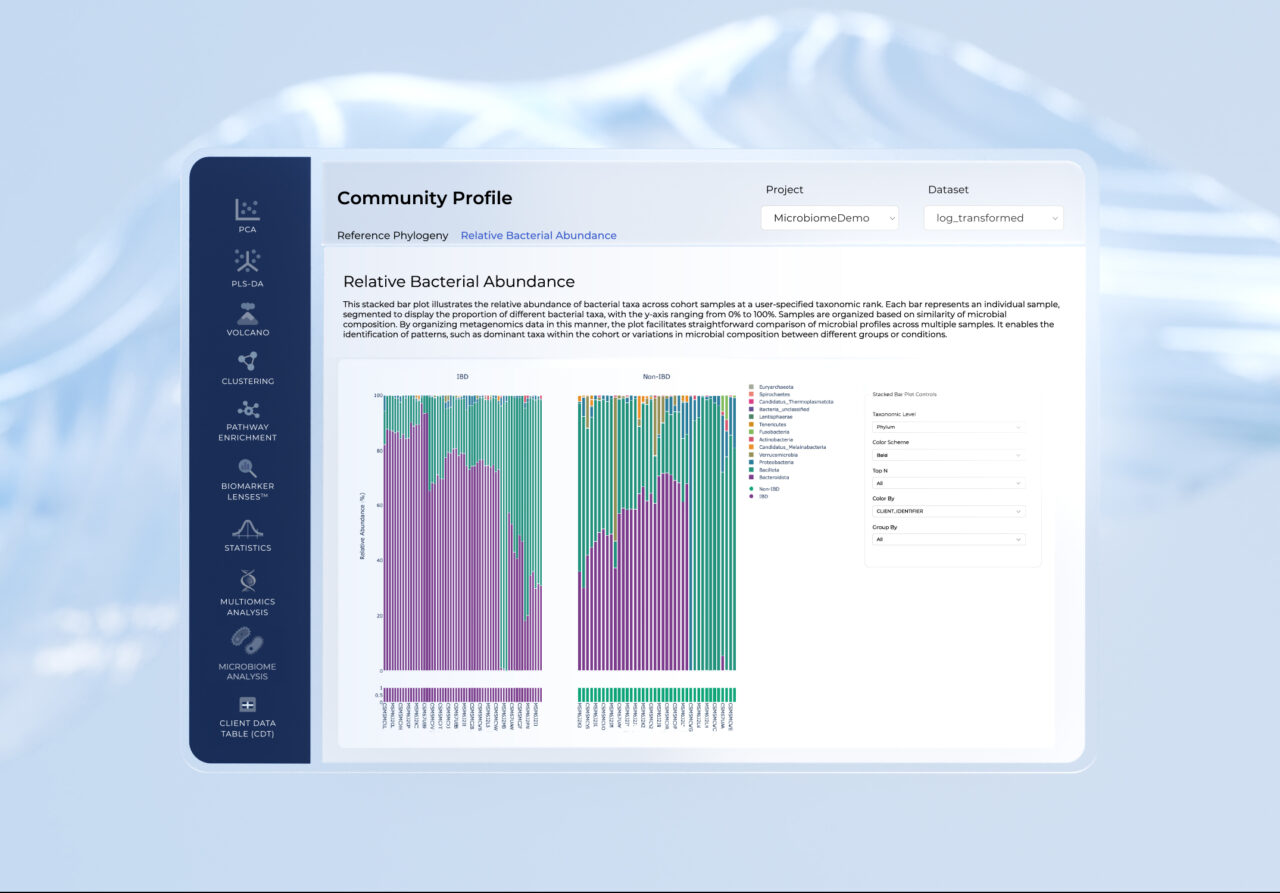
Task: Select the Multiomics Analysis DNA icon
Action: [247, 581]
